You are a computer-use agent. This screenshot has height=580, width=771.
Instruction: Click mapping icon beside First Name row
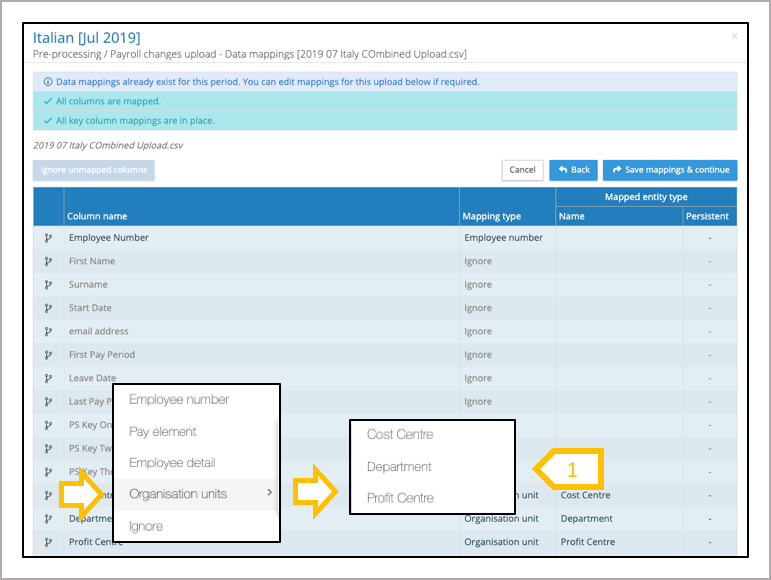pos(47,261)
